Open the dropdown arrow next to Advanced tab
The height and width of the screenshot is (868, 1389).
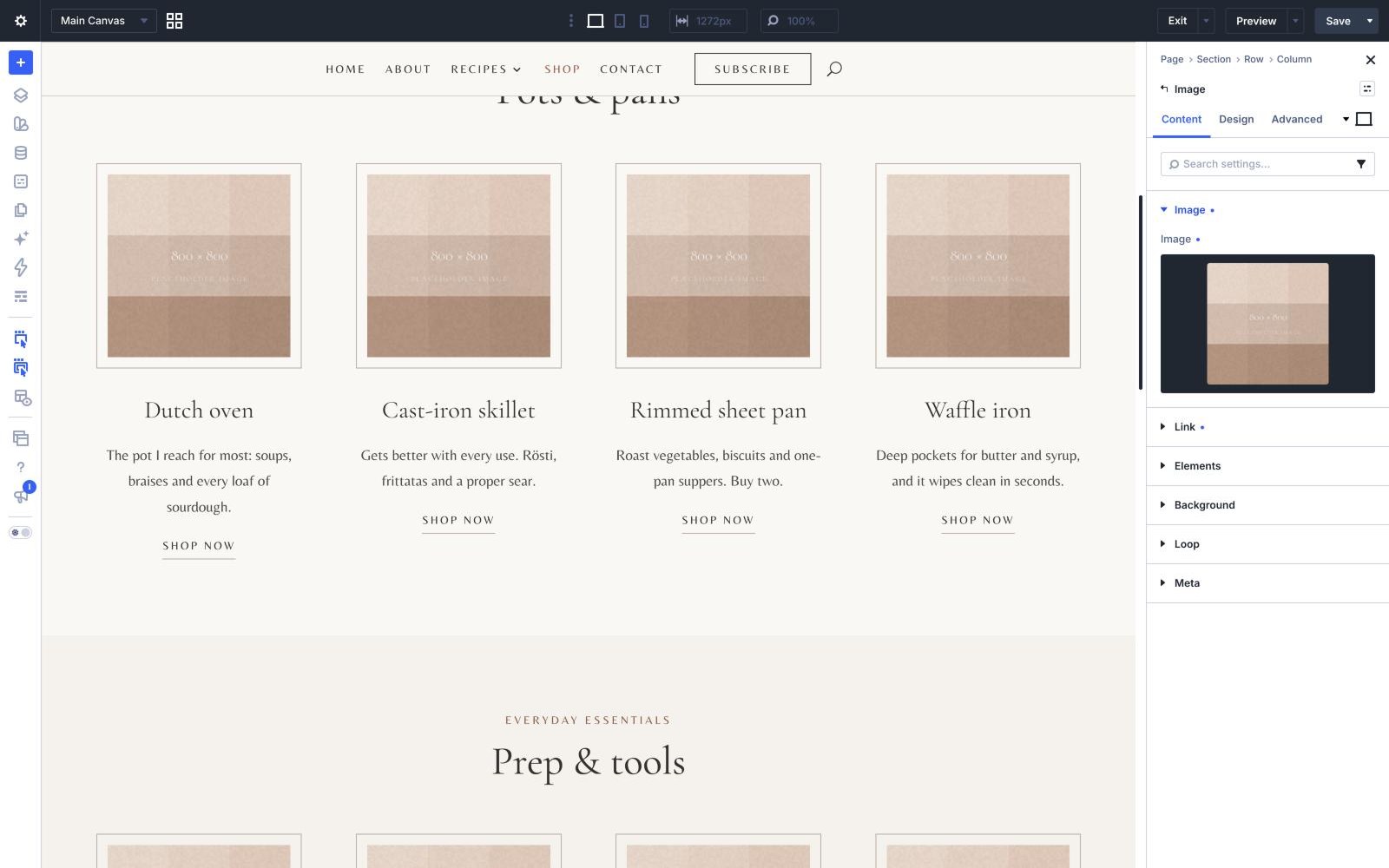point(1346,119)
